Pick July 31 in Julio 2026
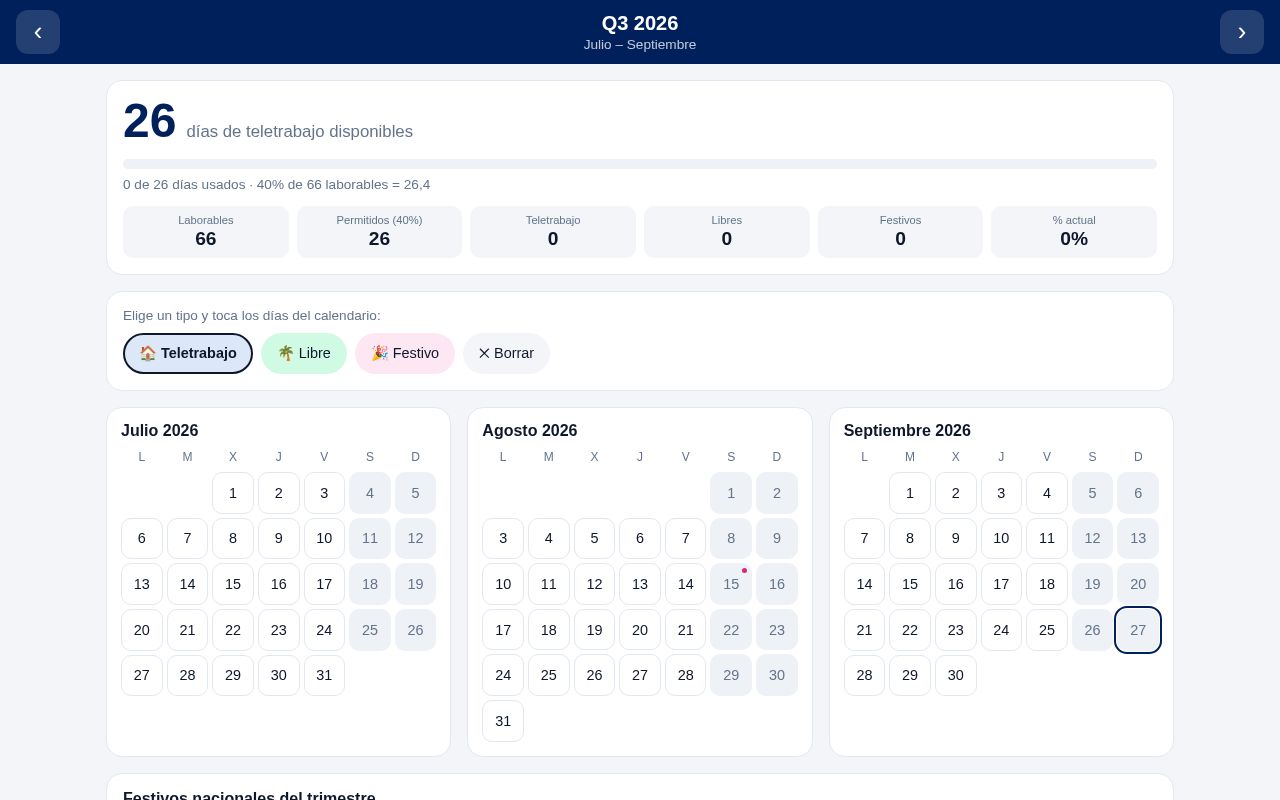Image resolution: width=1280 pixels, height=800 pixels. 324,675
